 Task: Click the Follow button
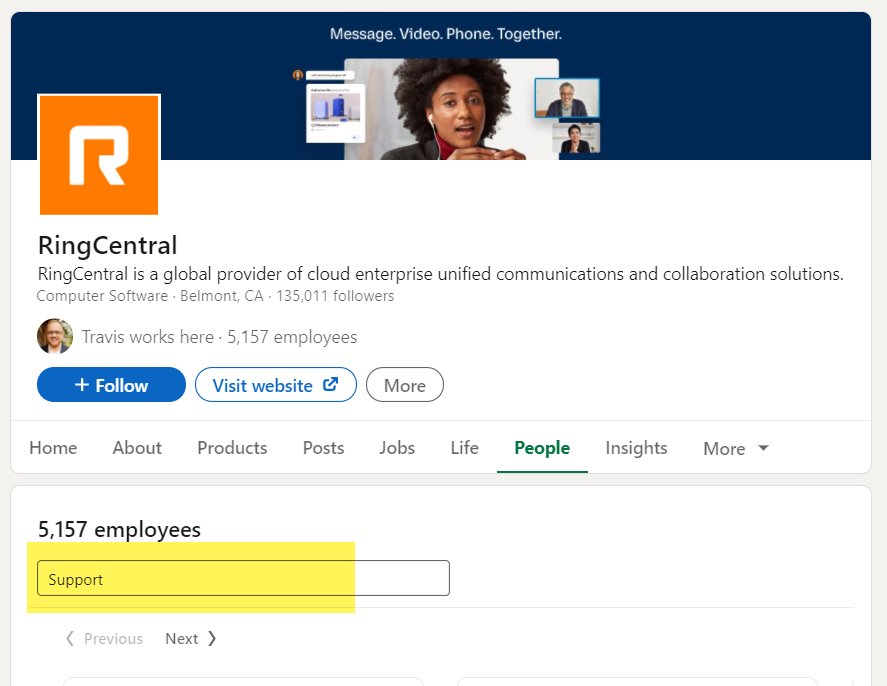point(111,385)
